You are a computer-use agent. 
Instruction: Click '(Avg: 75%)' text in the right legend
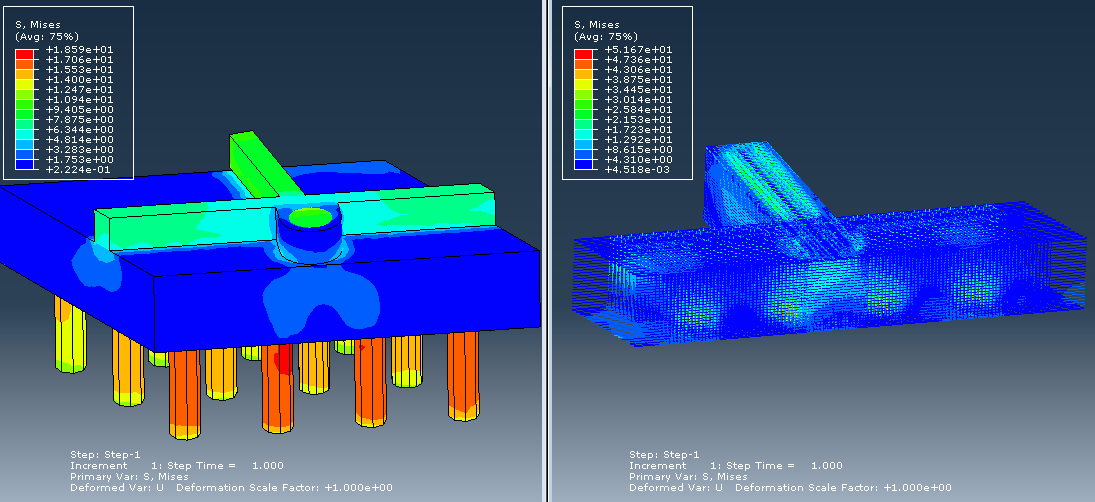[604, 36]
